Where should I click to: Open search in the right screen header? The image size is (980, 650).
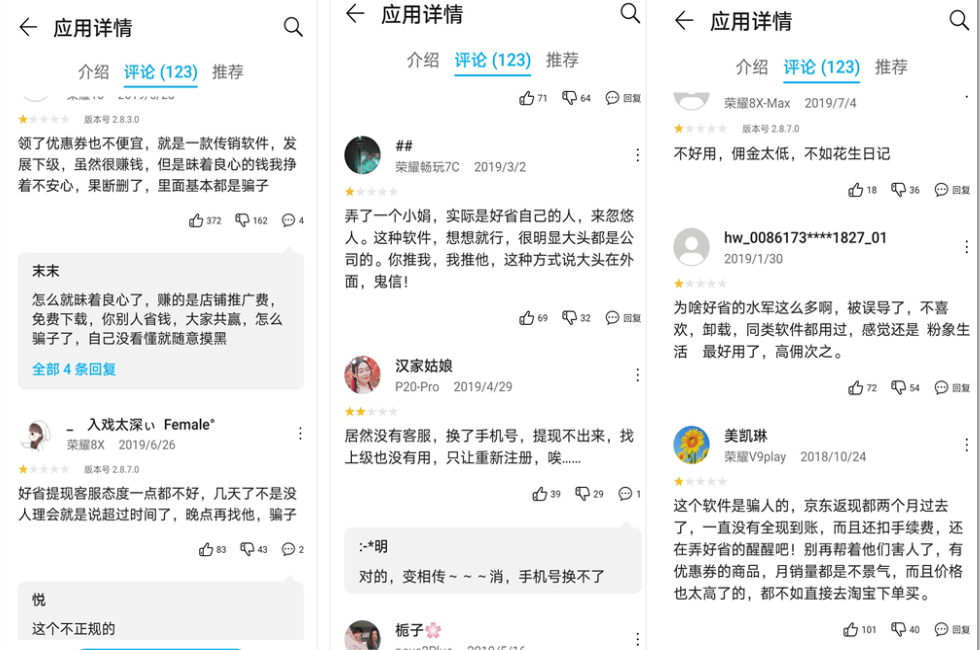(x=958, y=21)
